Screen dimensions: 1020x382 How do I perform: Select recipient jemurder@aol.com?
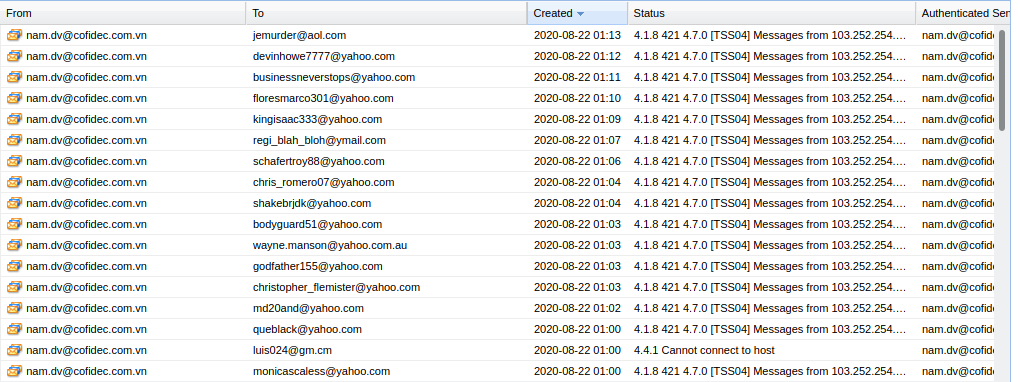[x=299, y=35]
